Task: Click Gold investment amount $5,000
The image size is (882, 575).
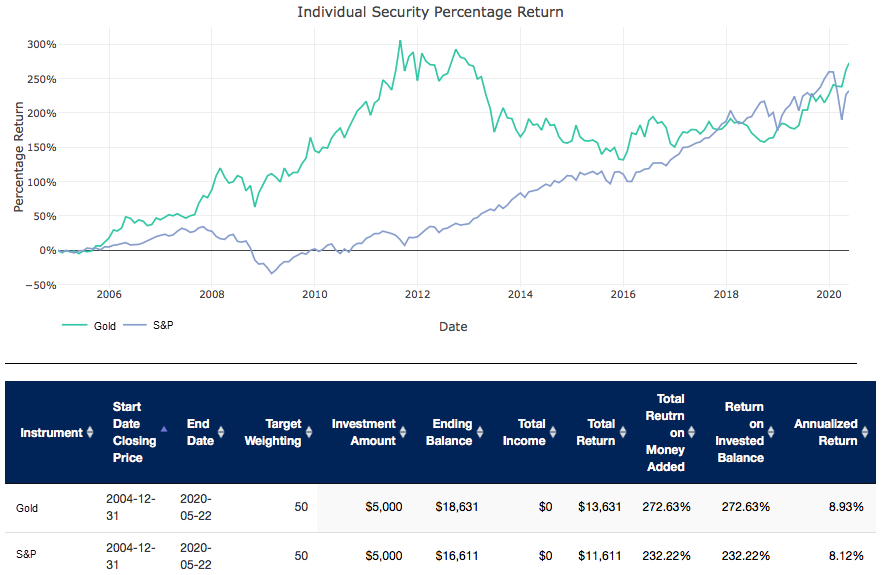Action: pos(384,507)
